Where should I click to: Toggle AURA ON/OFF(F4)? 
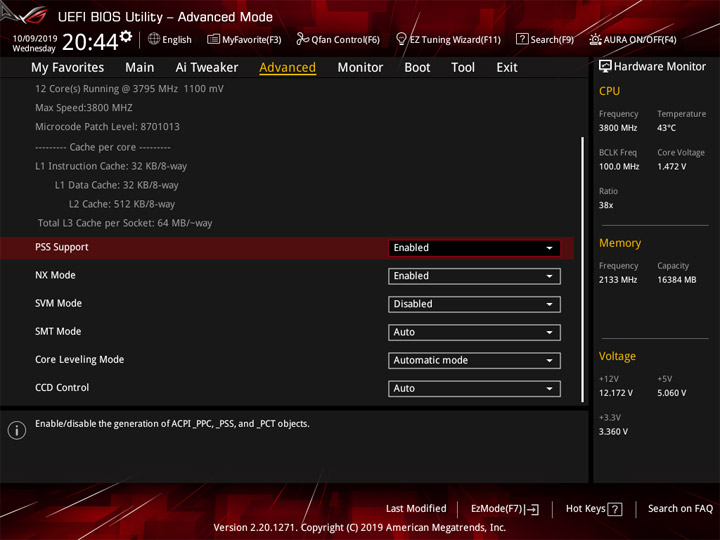[x=633, y=39]
